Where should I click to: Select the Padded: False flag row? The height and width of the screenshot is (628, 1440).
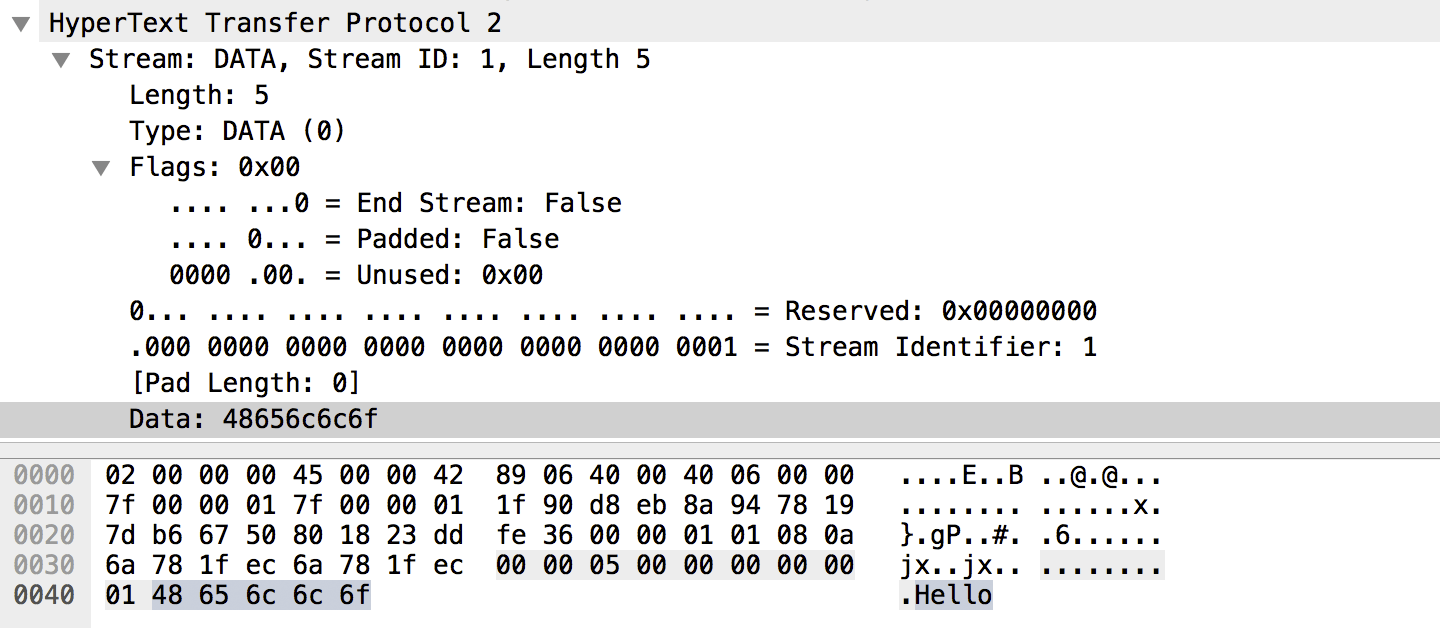click(364, 239)
